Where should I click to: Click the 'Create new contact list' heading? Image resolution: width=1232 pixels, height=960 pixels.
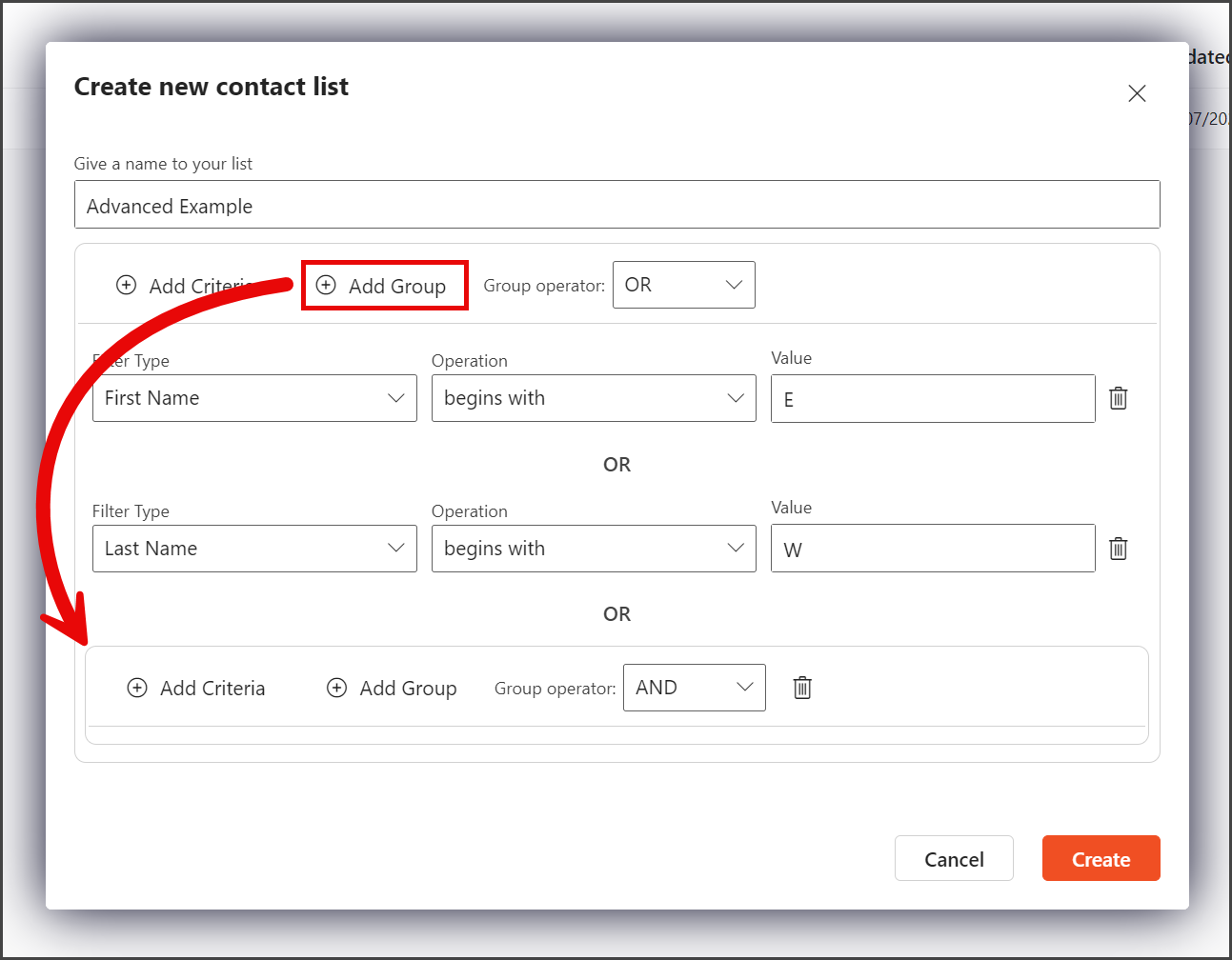[212, 87]
